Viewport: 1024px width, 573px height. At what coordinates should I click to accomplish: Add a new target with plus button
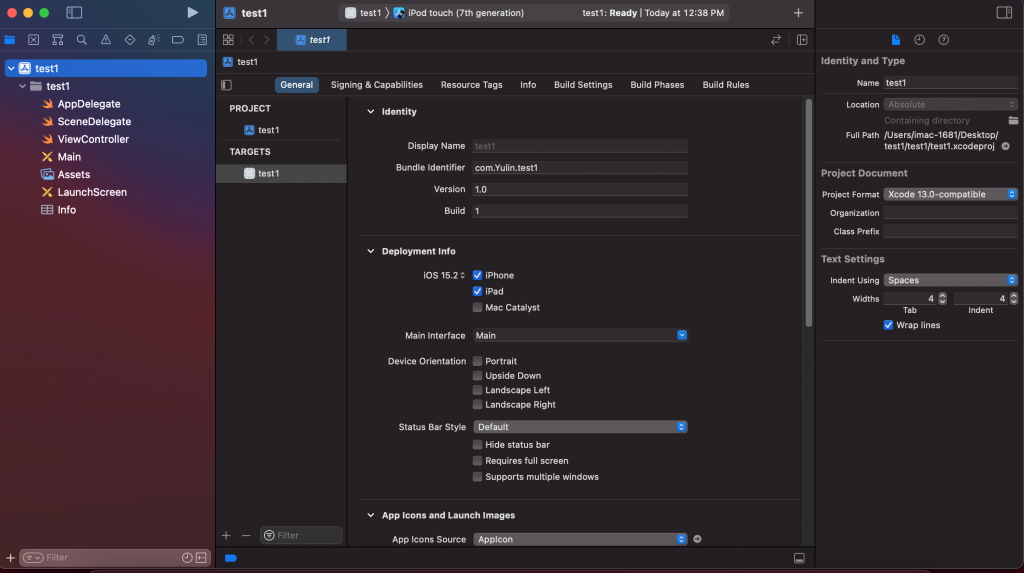point(226,536)
